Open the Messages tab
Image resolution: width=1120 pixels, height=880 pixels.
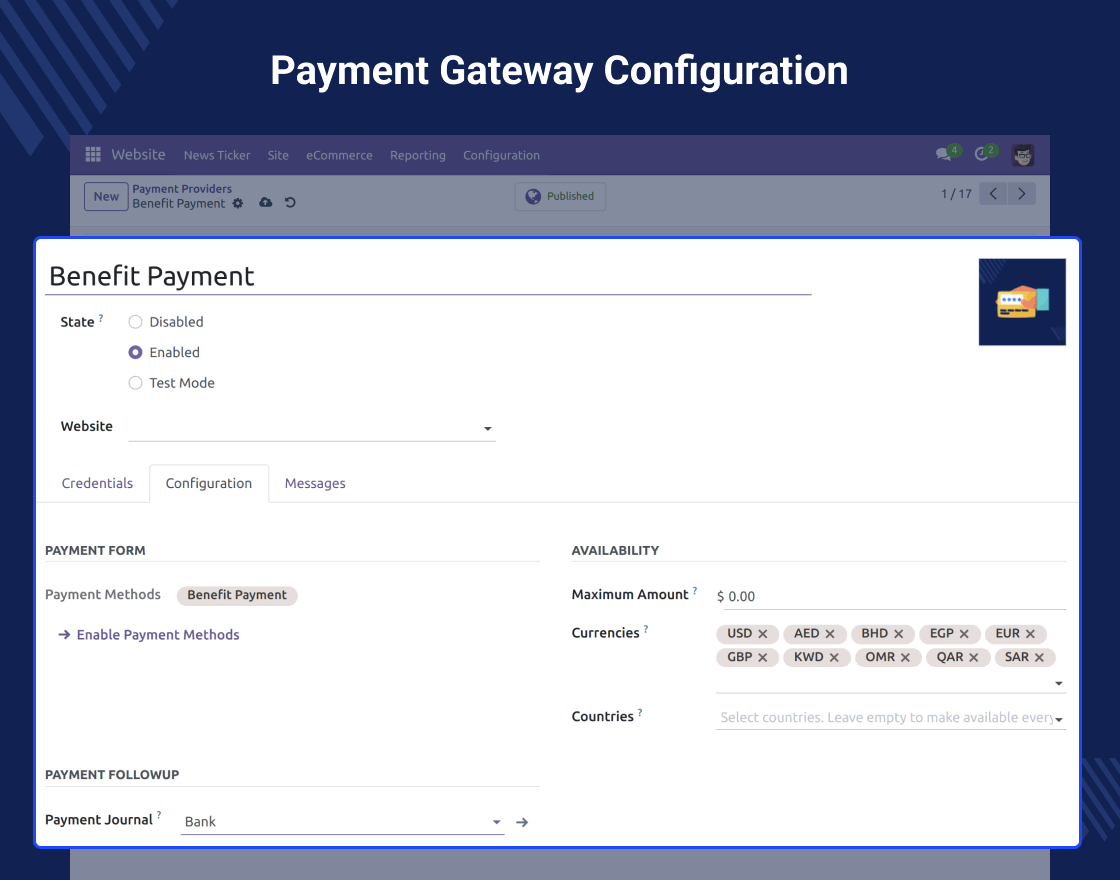(x=315, y=484)
